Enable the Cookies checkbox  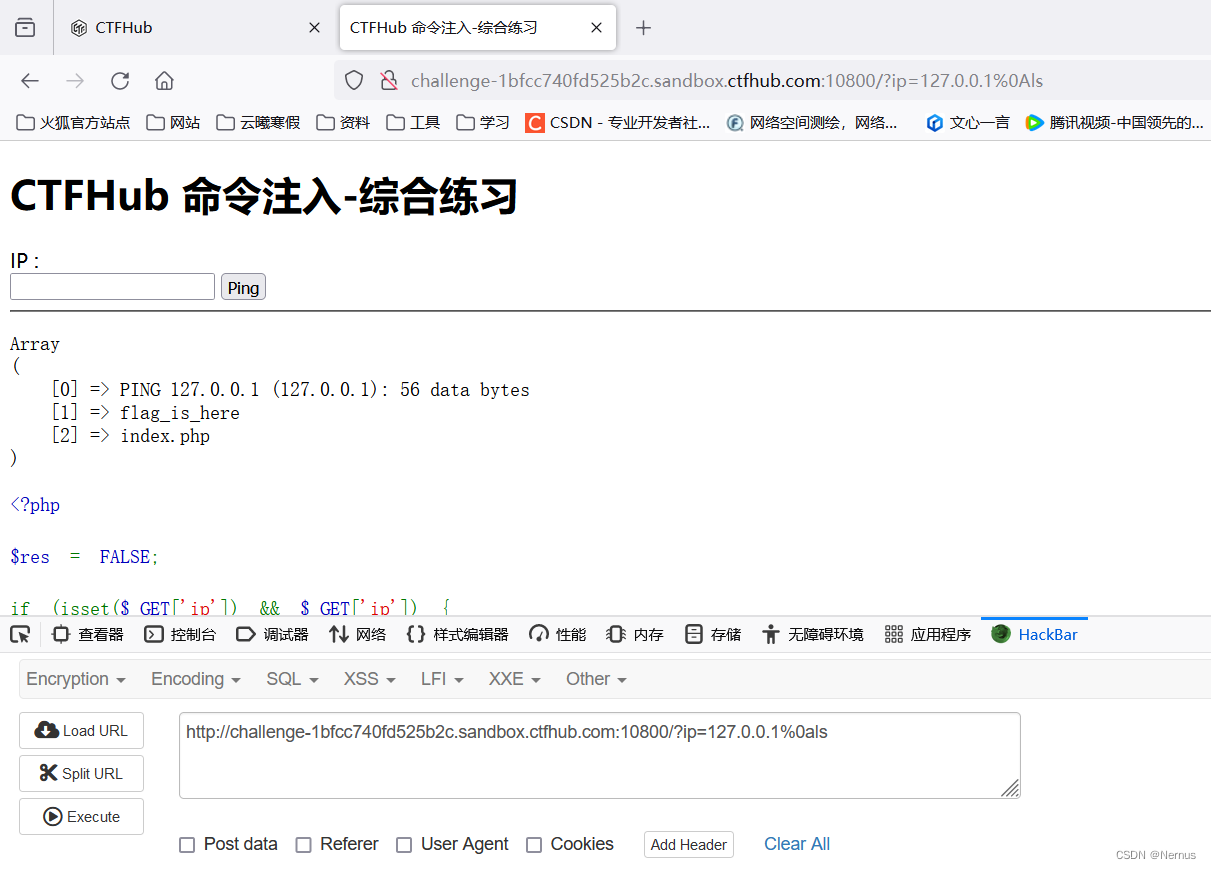tap(534, 845)
